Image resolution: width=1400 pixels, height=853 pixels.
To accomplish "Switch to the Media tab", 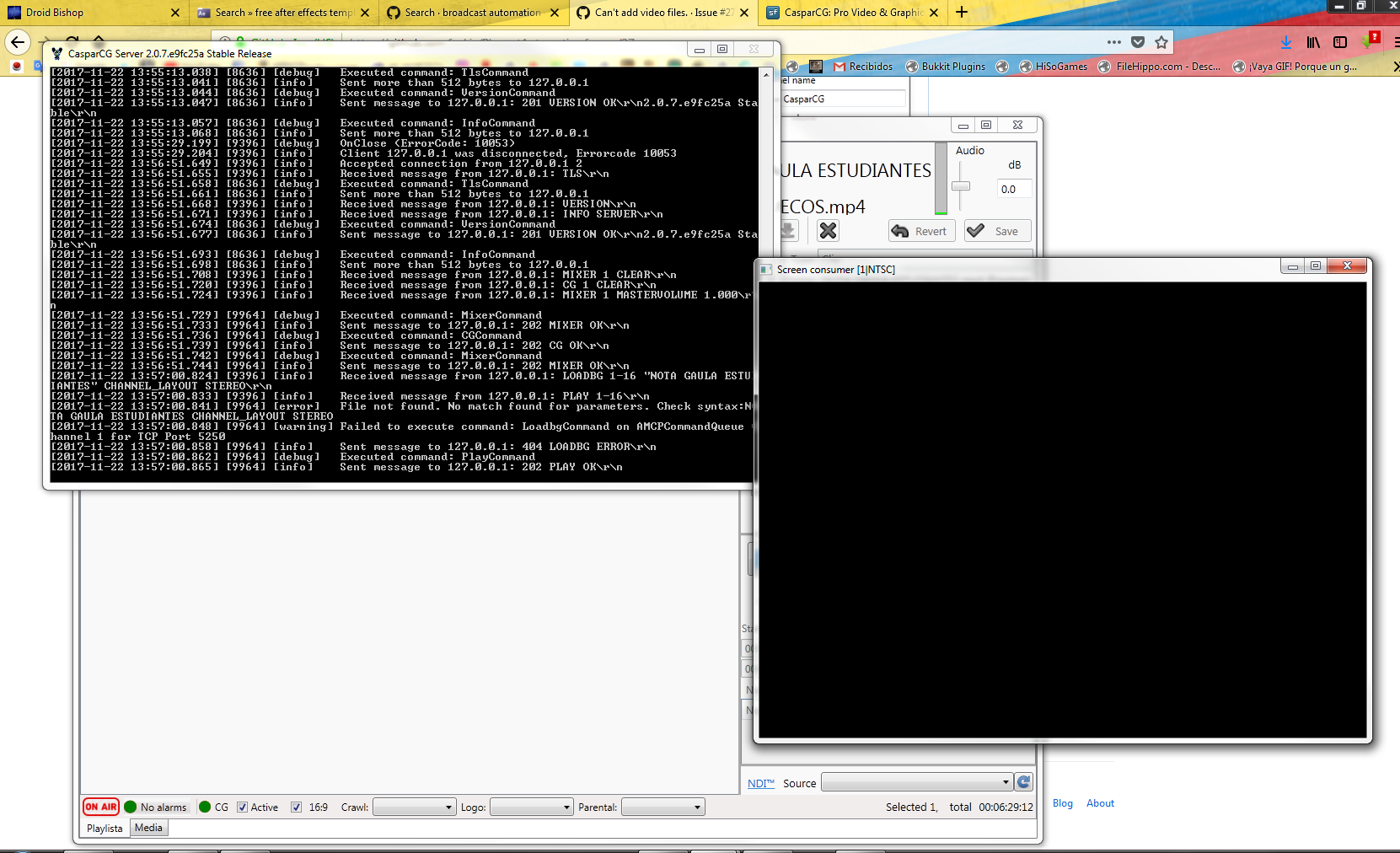I will [148, 828].
